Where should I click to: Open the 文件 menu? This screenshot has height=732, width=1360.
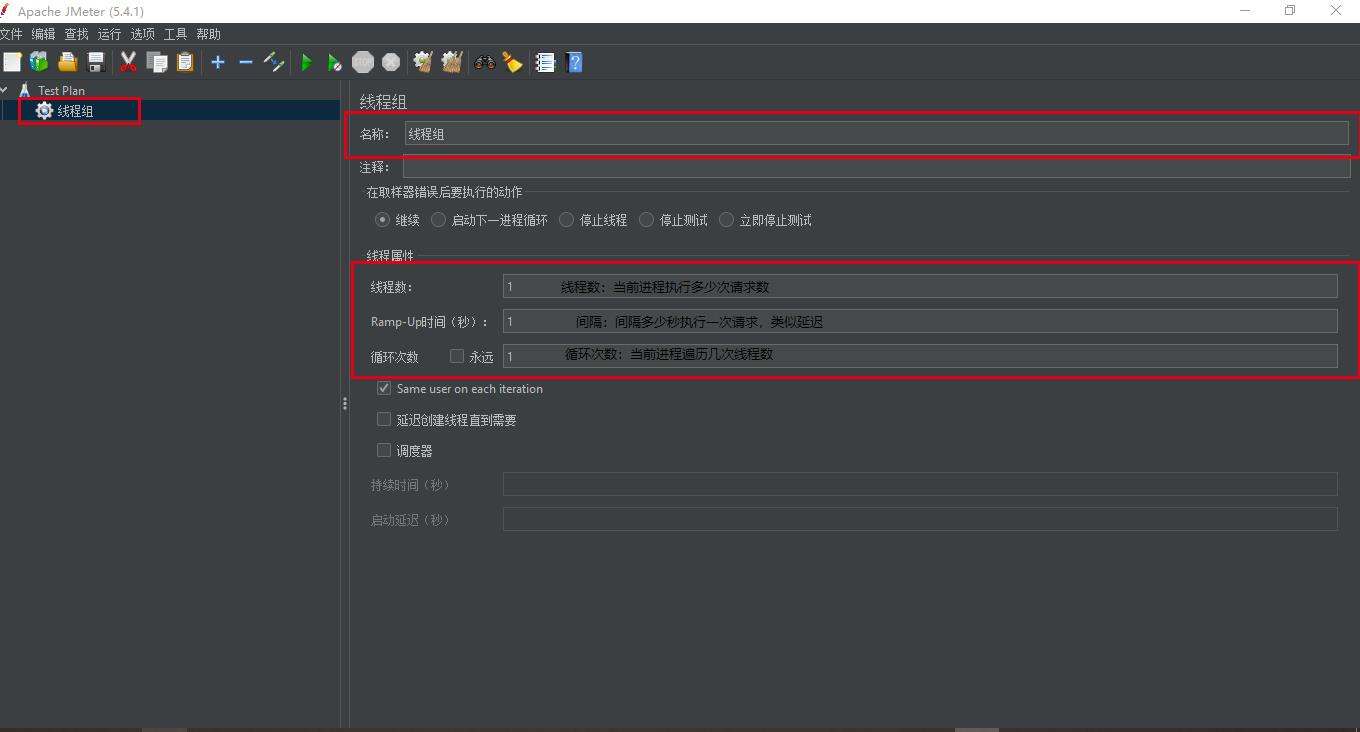tap(11, 34)
